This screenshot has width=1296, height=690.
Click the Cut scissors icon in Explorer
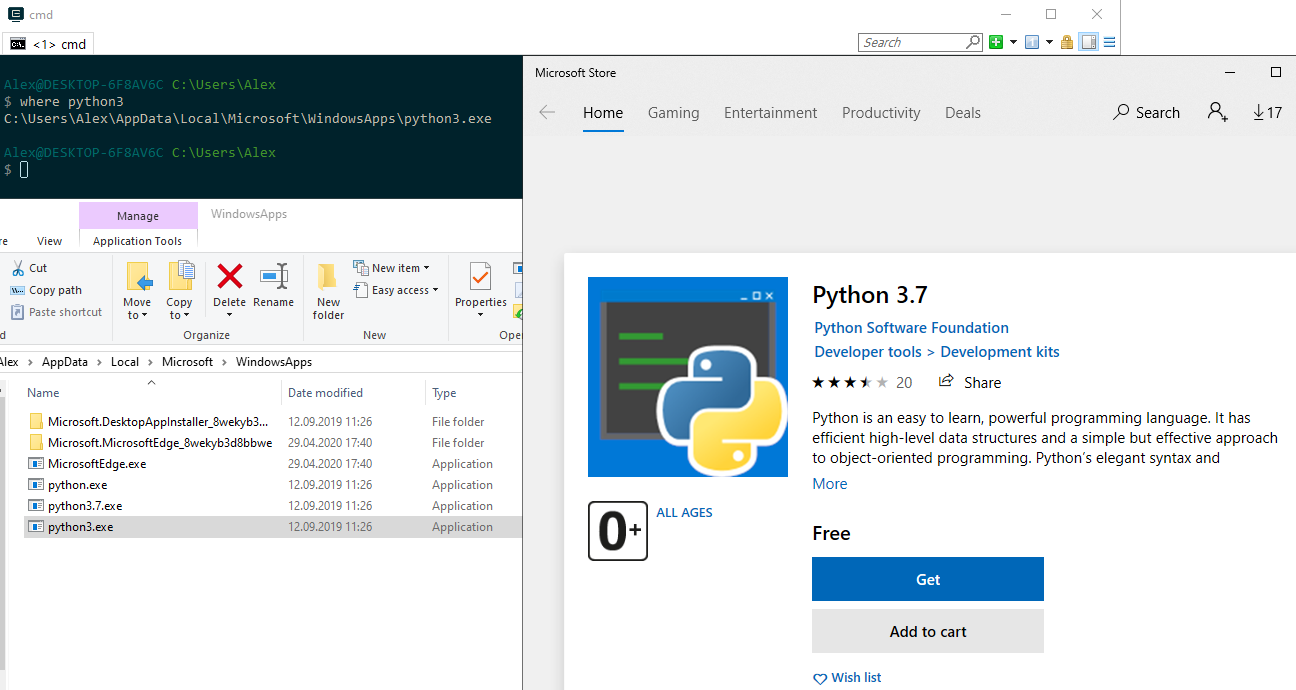point(17,268)
